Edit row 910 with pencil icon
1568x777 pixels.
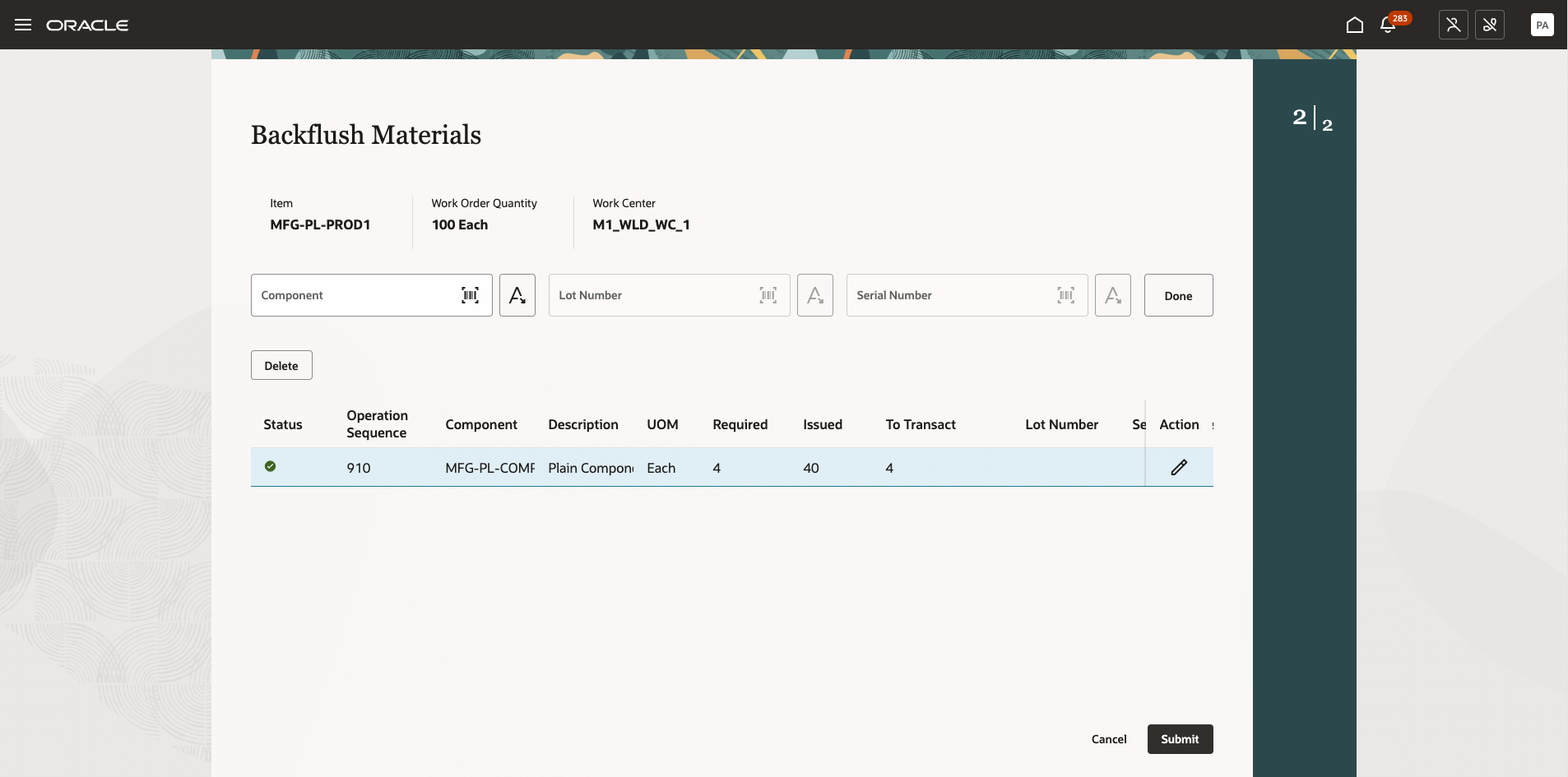click(x=1179, y=467)
